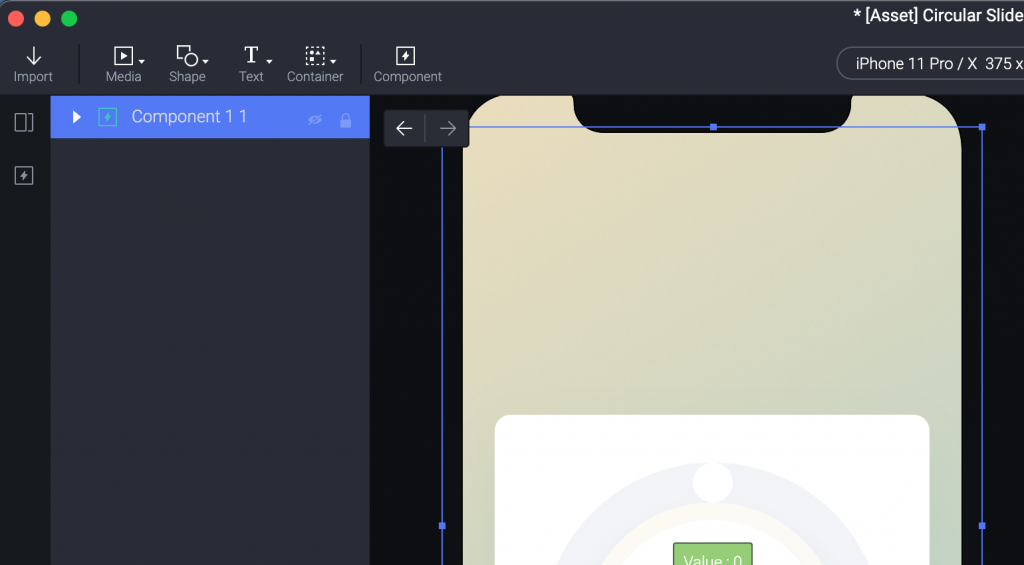Image resolution: width=1024 pixels, height=565 pixels.
Task: Toggle the lock on Component 1 1
Action: tap(345, 120)
